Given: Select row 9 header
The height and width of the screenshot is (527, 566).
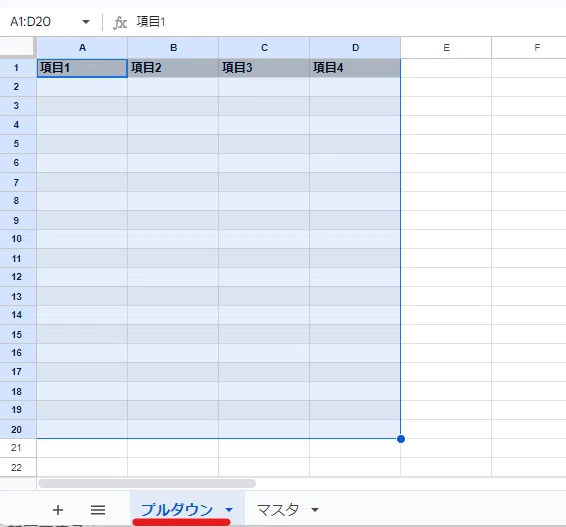Looking at the screenshot, I should click(18, 220).
